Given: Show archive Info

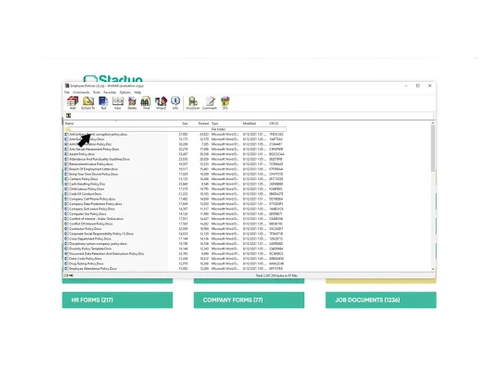Looking at the screenshot, I should click(175, 103).
